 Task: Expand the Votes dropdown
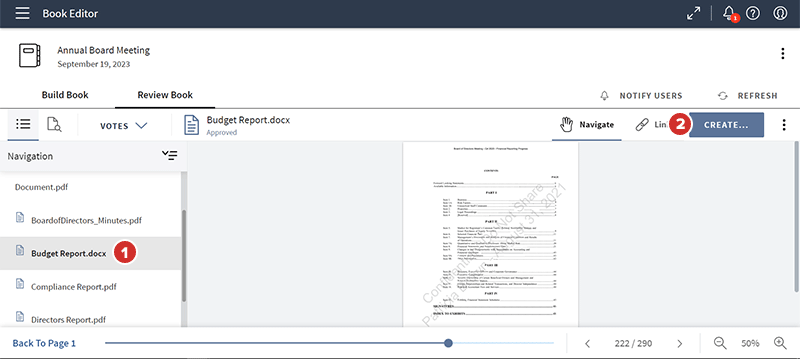(x=123, y=125)
